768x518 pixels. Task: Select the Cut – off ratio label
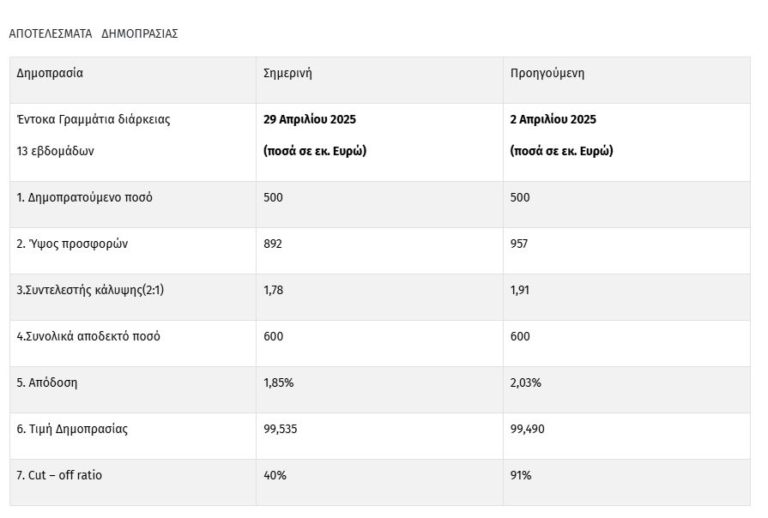pos(59,475)
